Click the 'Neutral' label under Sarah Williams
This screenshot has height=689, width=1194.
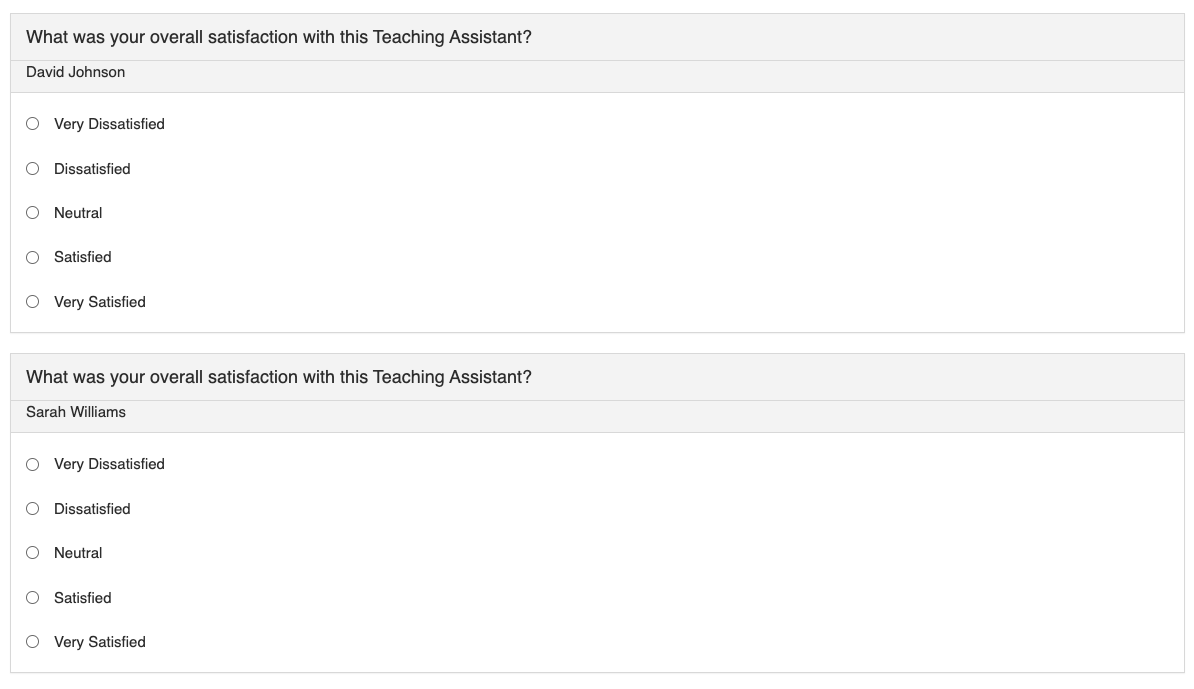(x=78, y=553)
